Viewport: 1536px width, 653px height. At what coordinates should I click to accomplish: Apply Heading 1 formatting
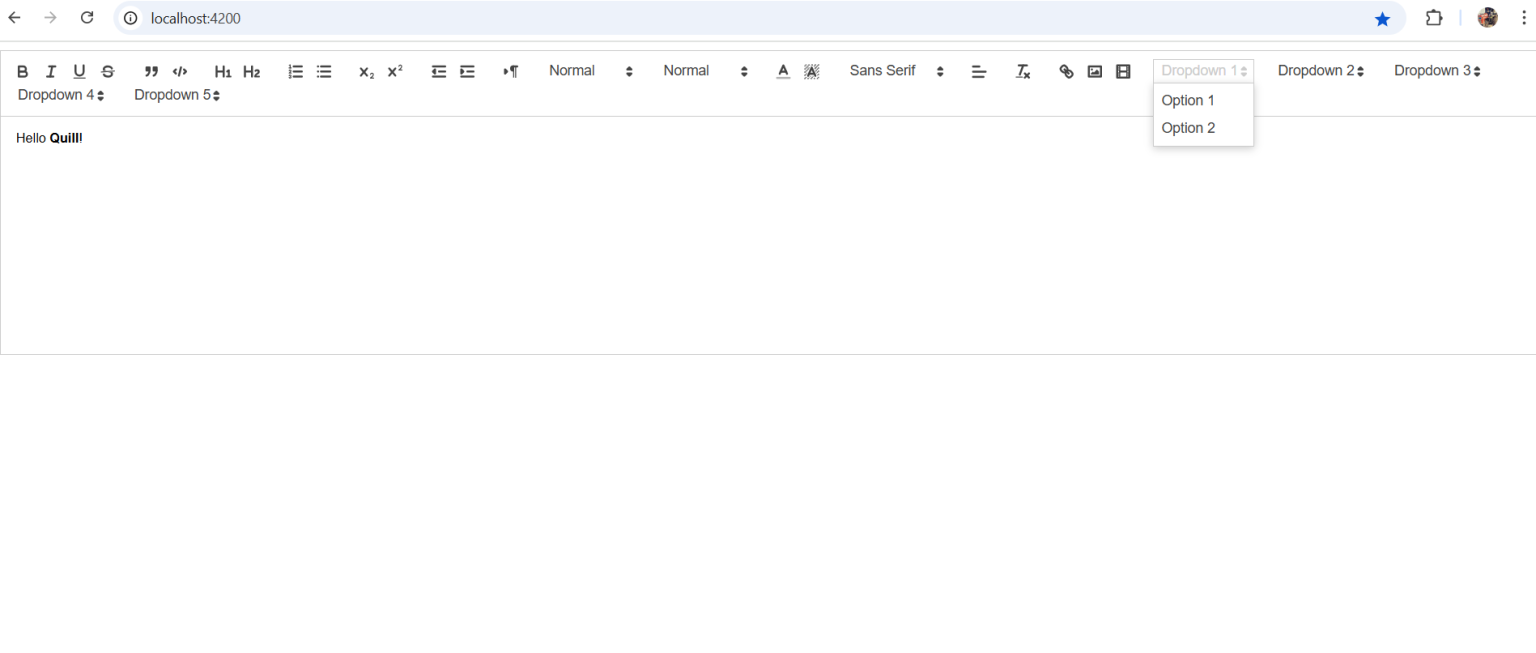[222, 71]
